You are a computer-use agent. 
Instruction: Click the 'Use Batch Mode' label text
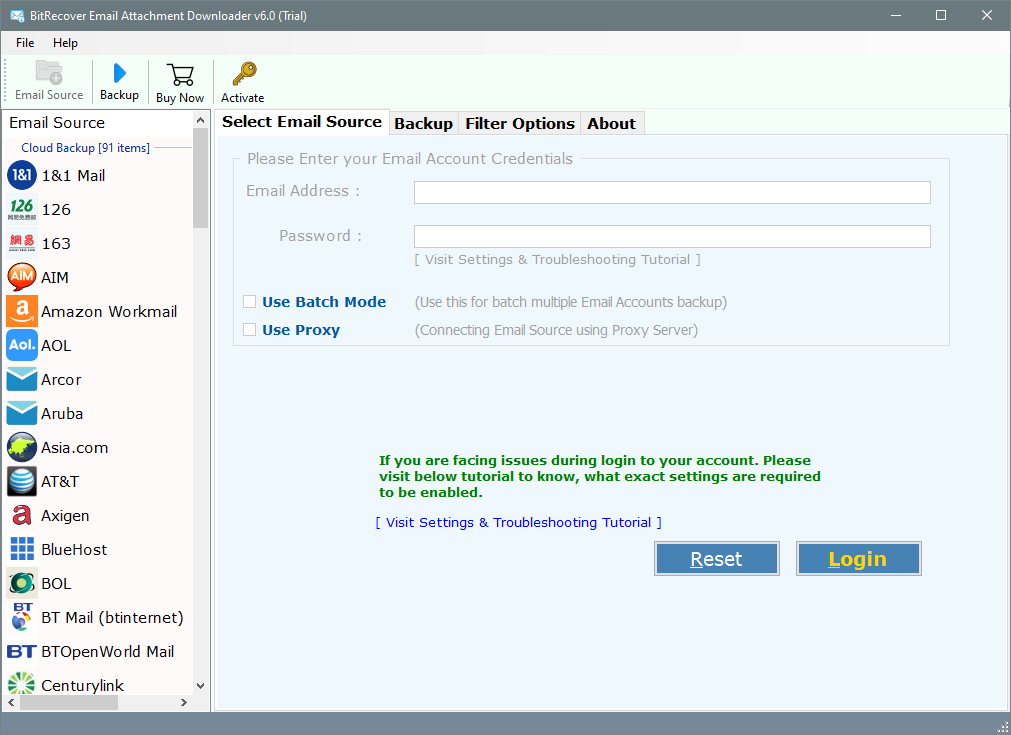coord(324,302)
